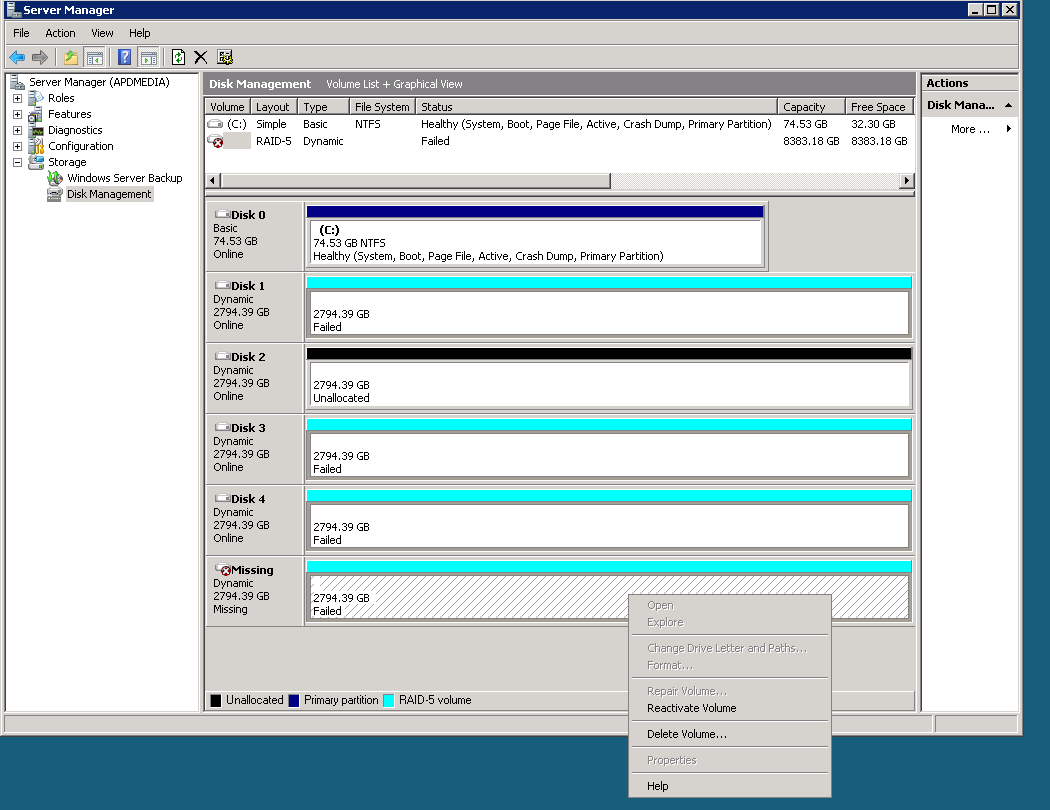
Task: Open the More ... submenu arrow
Action: click(1008, 129)
